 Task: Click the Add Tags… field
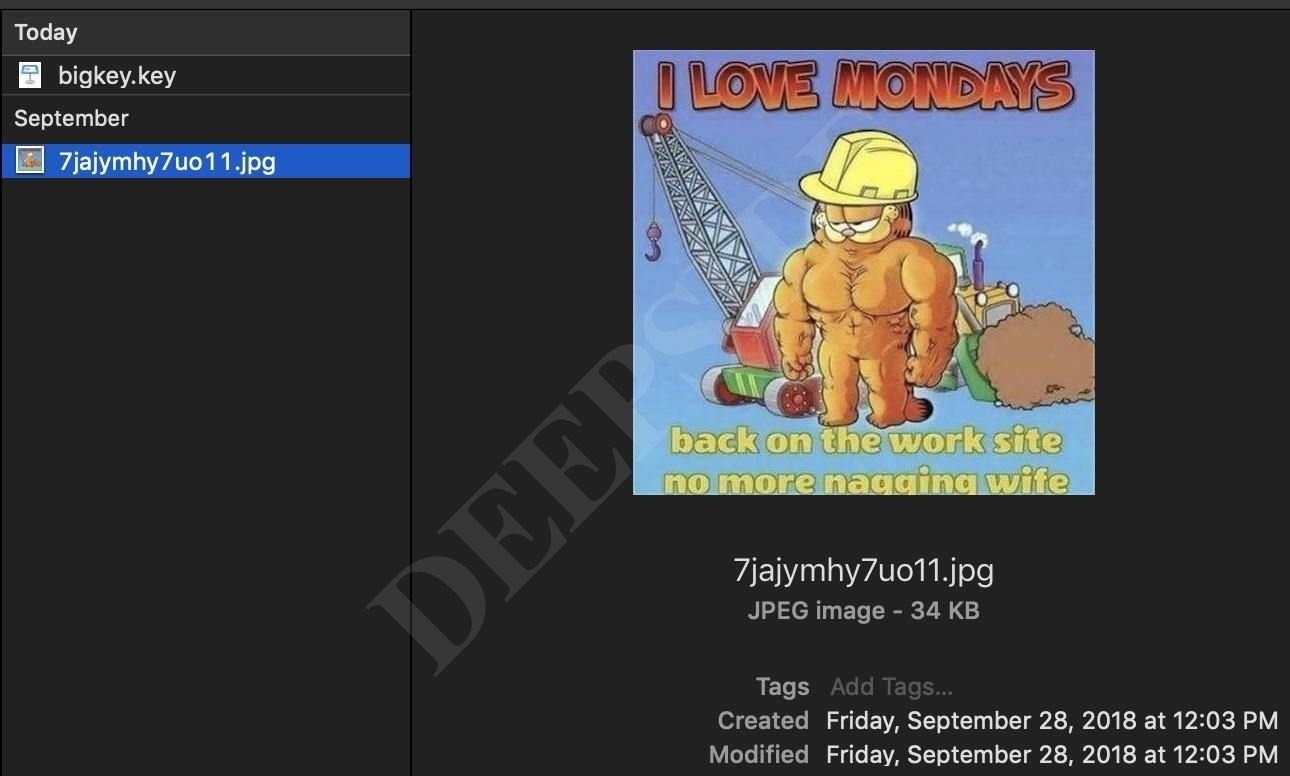click(890, 687)
